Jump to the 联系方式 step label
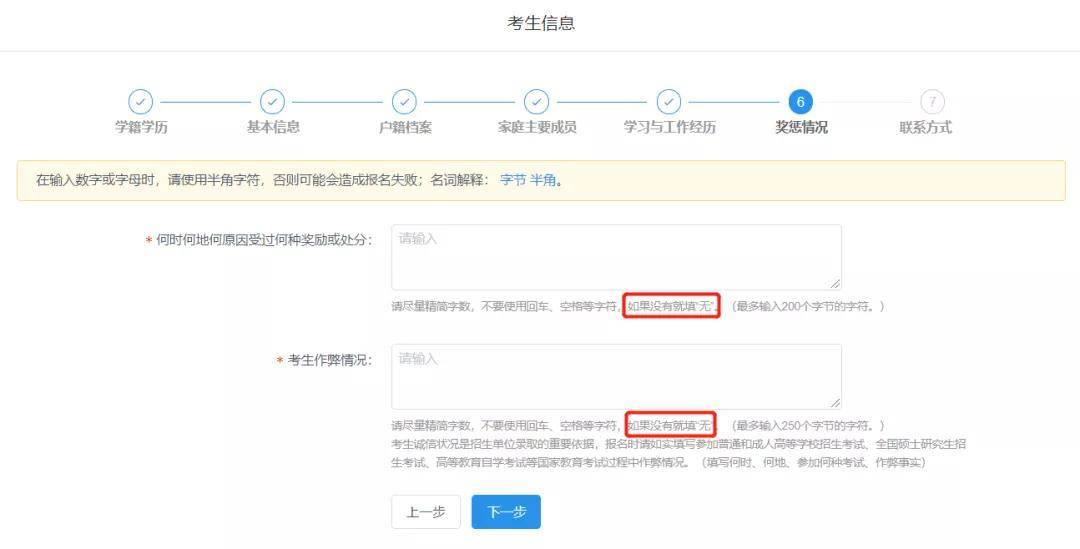The height and width of the screenshot is (549, 1080). [x=925, y=127]
